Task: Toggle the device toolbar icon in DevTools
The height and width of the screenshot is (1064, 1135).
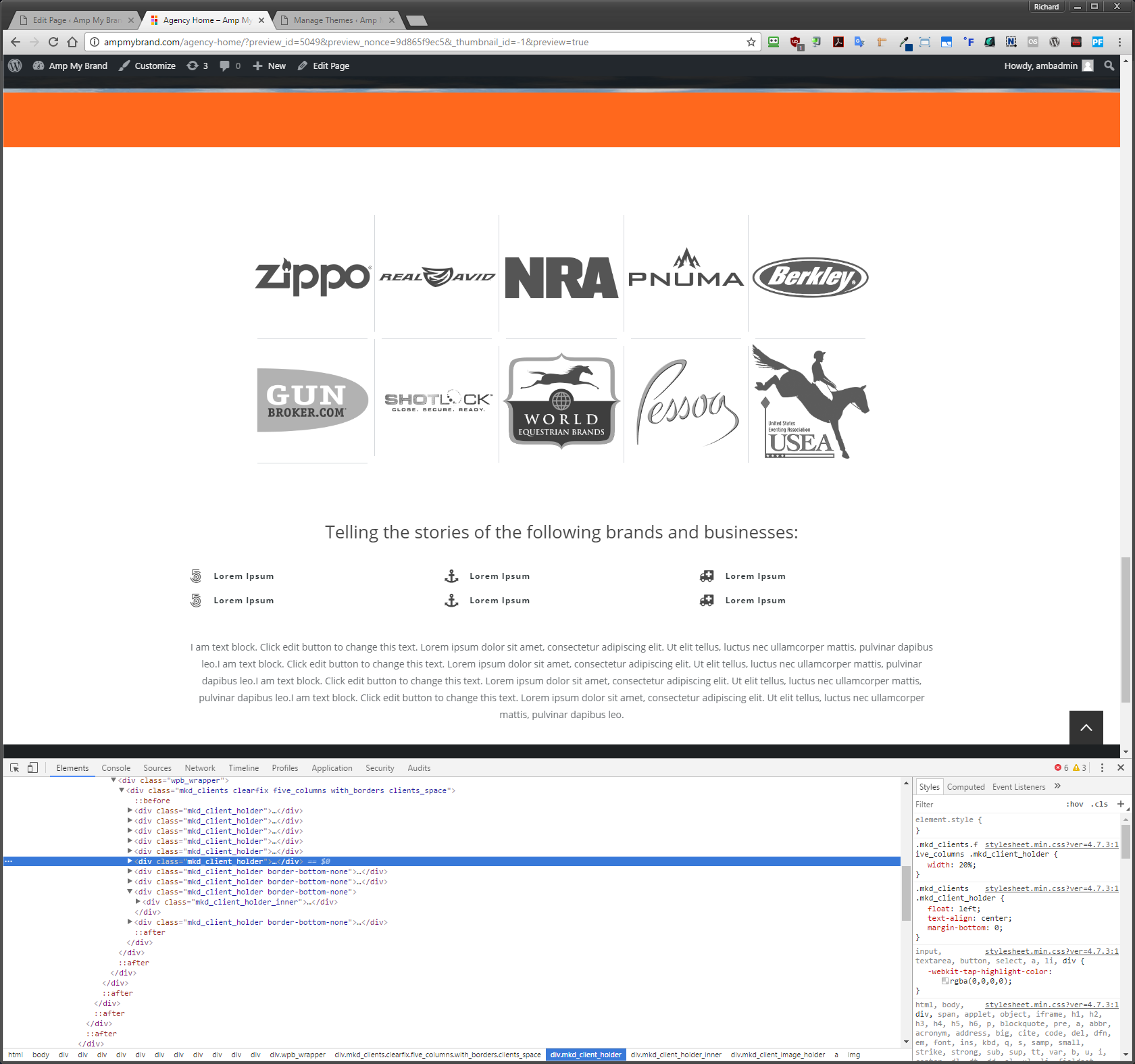Action: tap(32, 768)
